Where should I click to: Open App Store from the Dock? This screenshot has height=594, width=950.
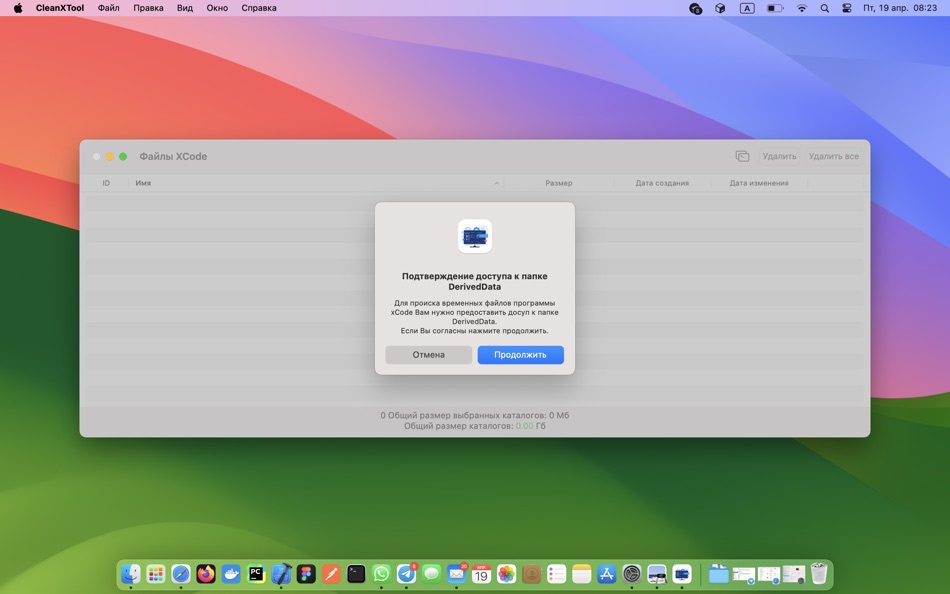pos(606,573)
